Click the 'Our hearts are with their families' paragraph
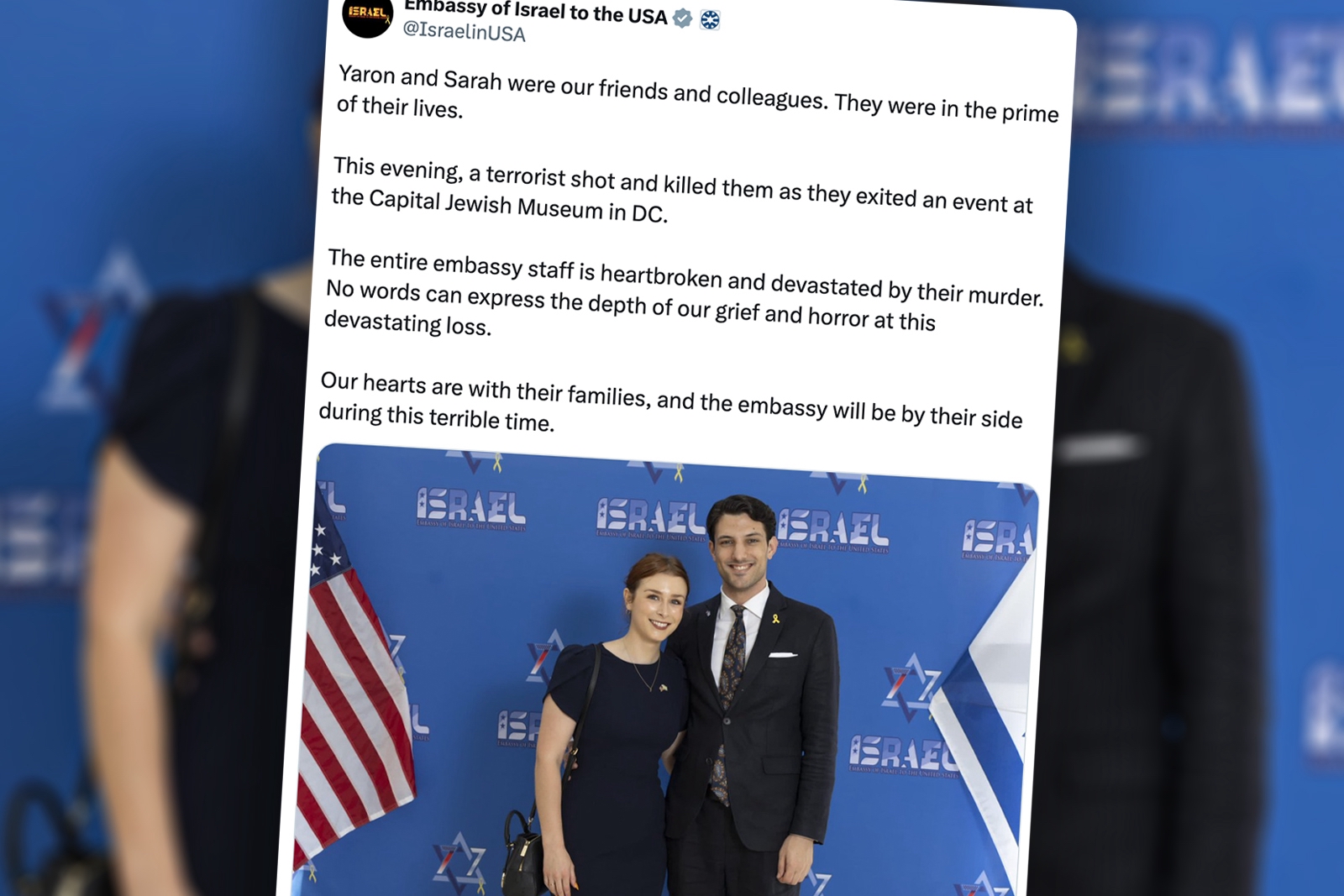 (670, 402)
